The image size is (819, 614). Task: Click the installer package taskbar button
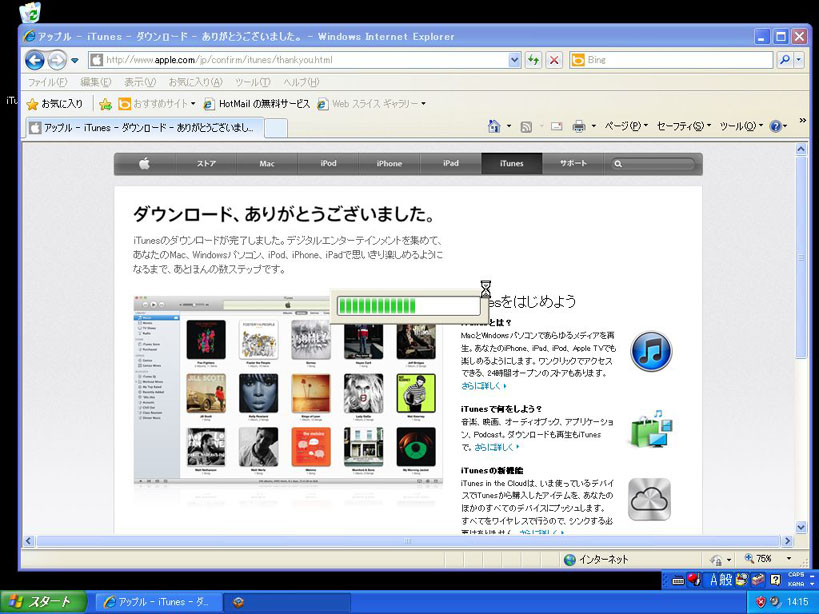tap(288, 602)
